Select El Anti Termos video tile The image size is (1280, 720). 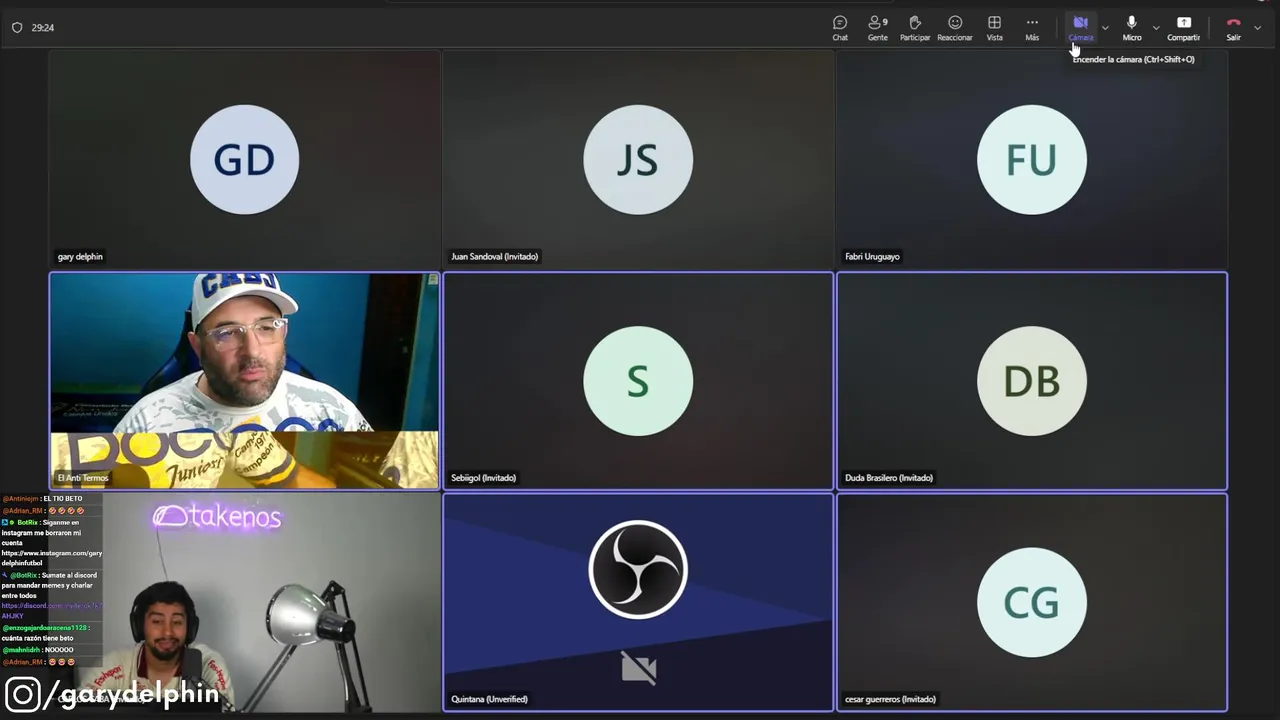click(244, 381)
